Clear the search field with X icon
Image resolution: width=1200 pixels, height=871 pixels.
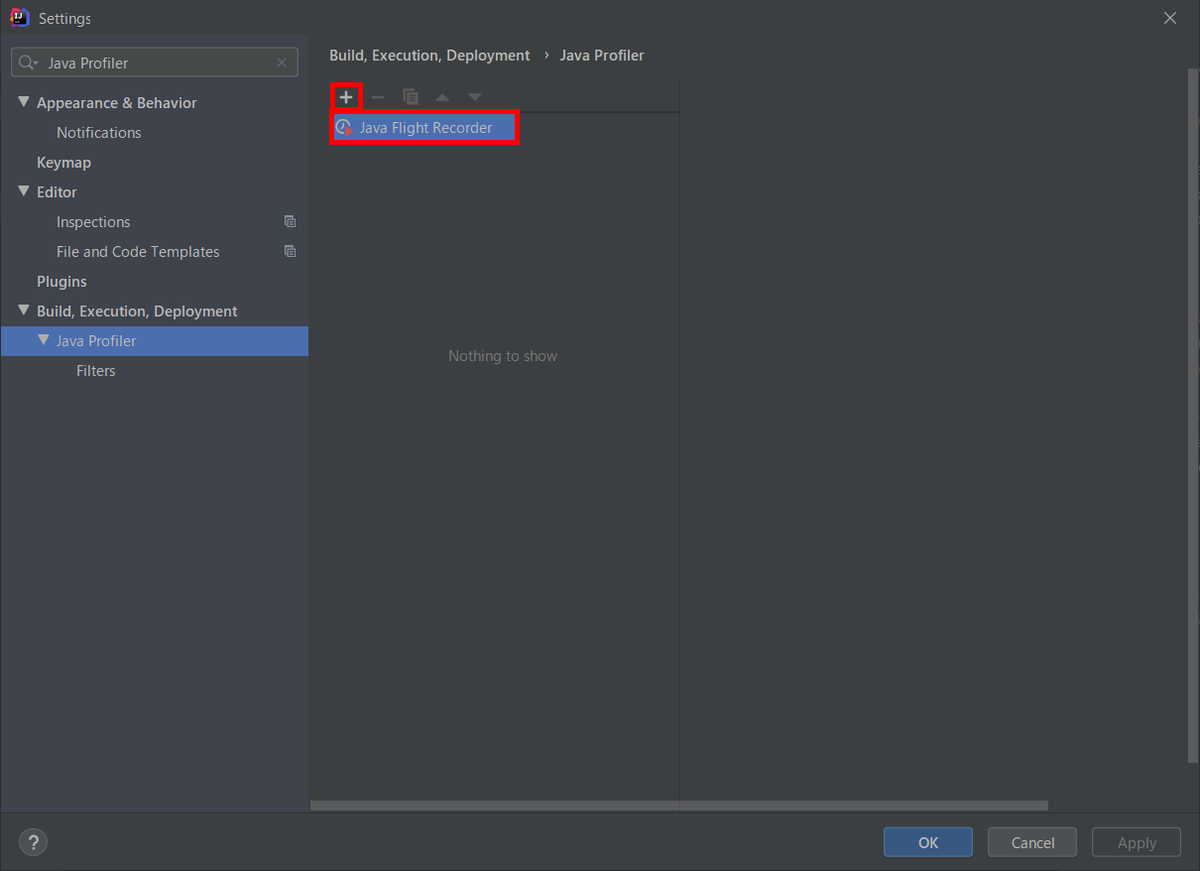pos(282,63)
